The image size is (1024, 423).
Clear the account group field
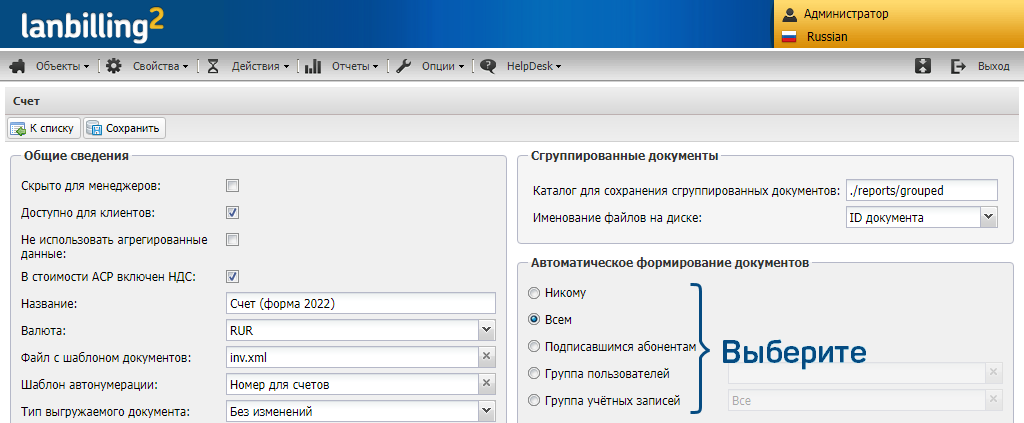(x=993, y=401)
